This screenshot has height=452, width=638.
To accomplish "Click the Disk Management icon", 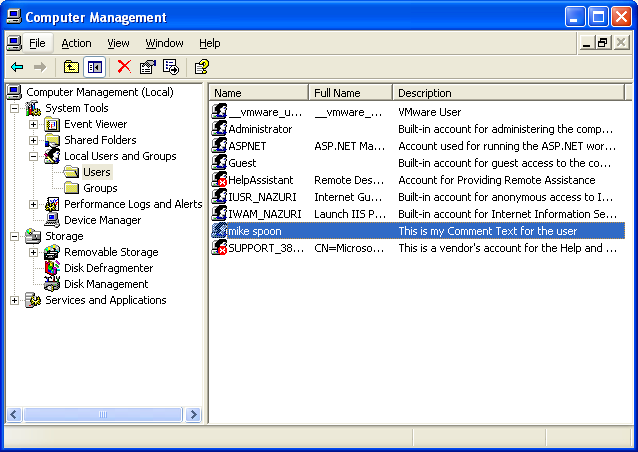I will pyautogui.click(x=52, y=284).
